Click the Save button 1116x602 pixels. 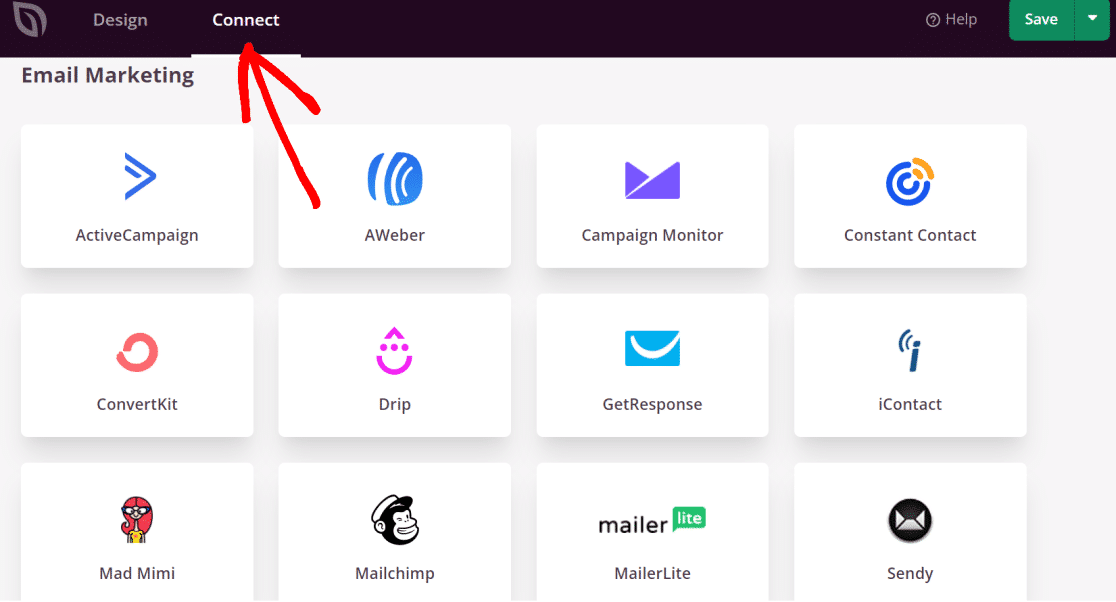(1040, 19)
